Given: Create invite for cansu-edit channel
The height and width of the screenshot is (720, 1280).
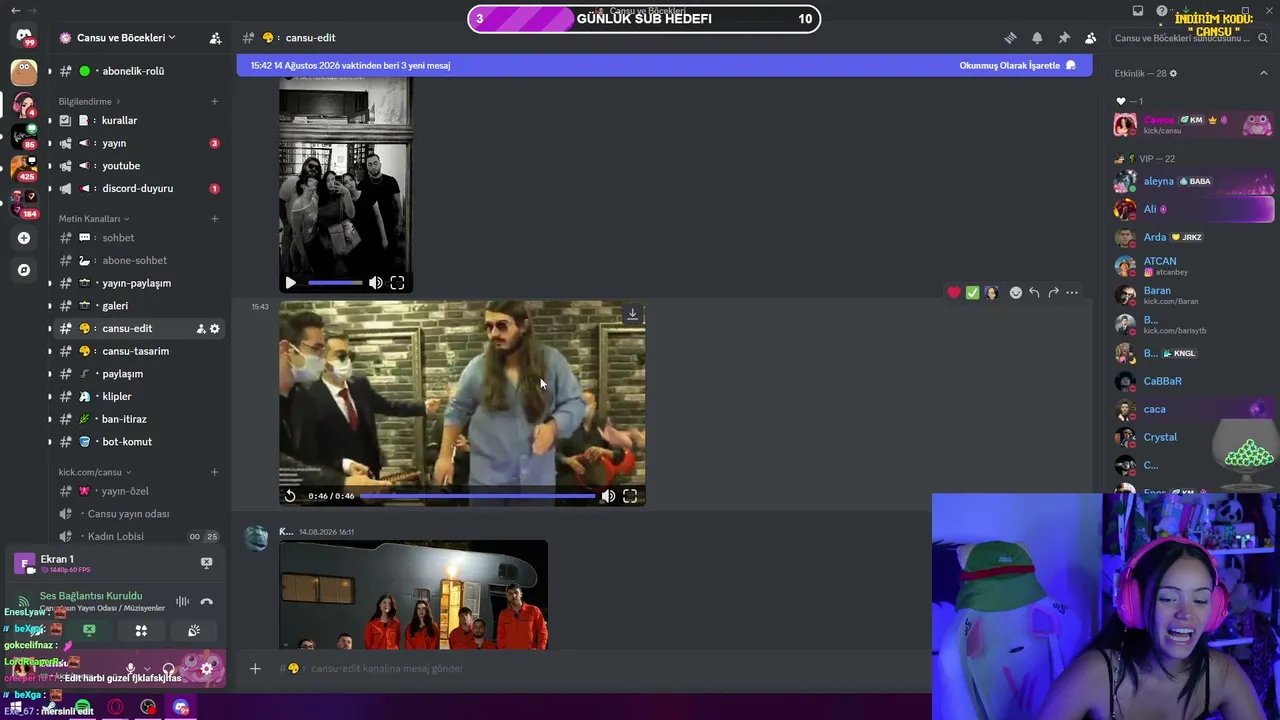Looking at the screenshot, I should click(200, 328).
